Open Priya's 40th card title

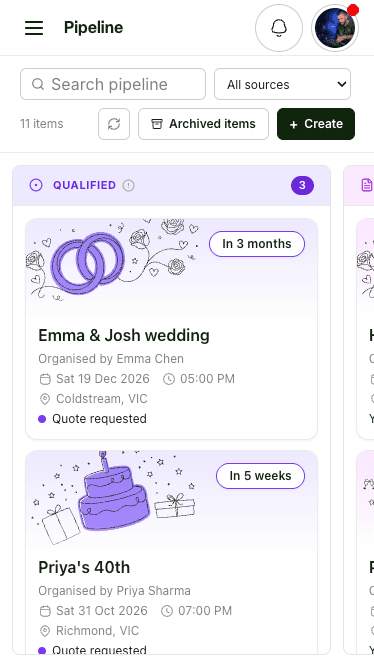tap(84, 567)
